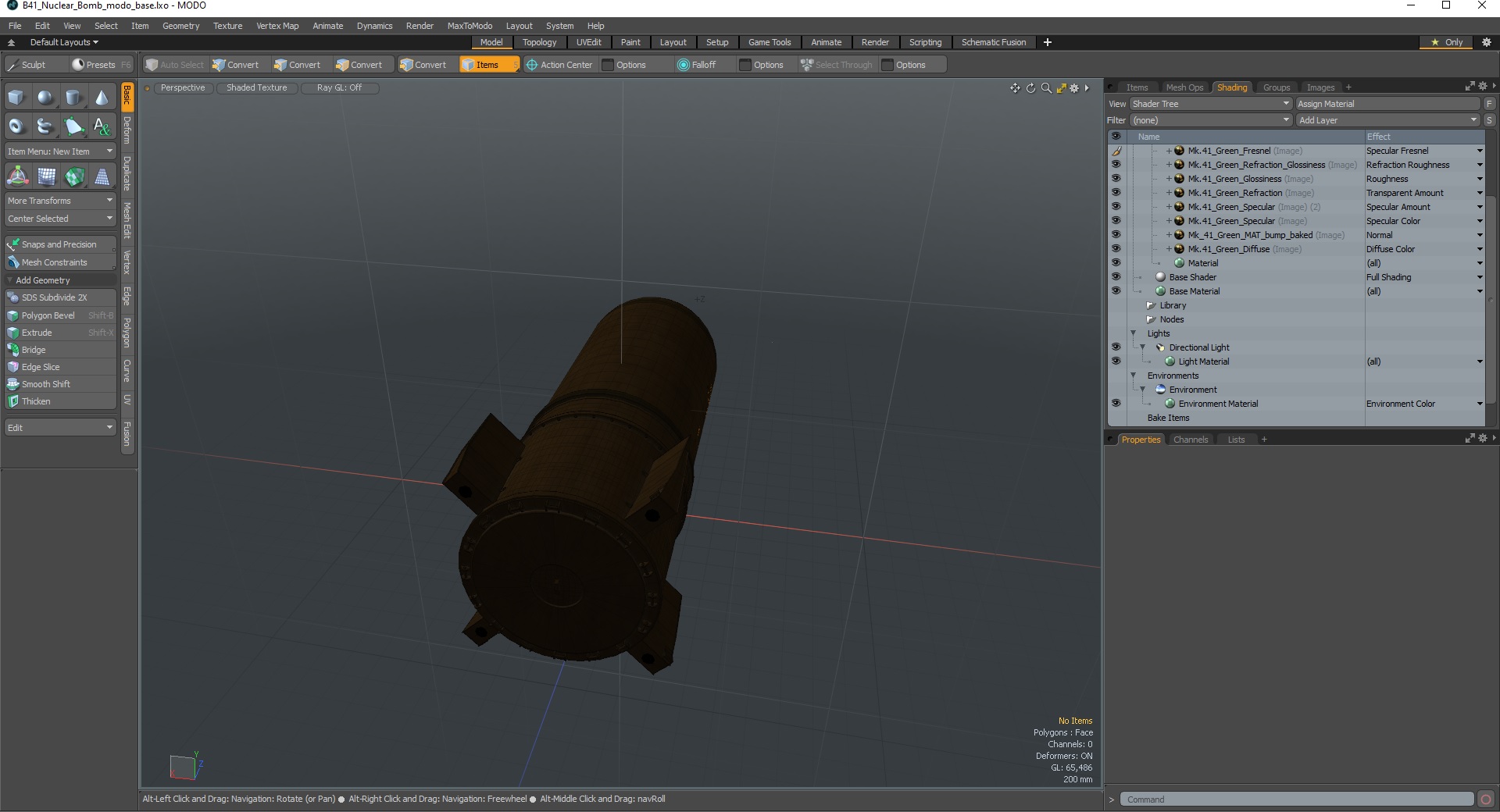Hide the Mk_41_Green_MAT_bump_baked layer
Screen dimensions: 1500x812
point(1116,235)
